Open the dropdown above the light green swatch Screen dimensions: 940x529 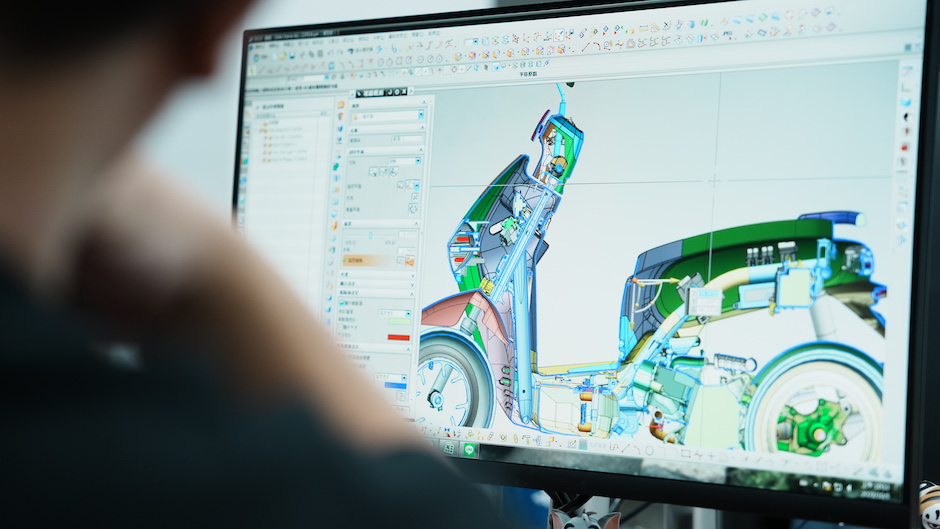pyautogui.click(x=394, y=313)
